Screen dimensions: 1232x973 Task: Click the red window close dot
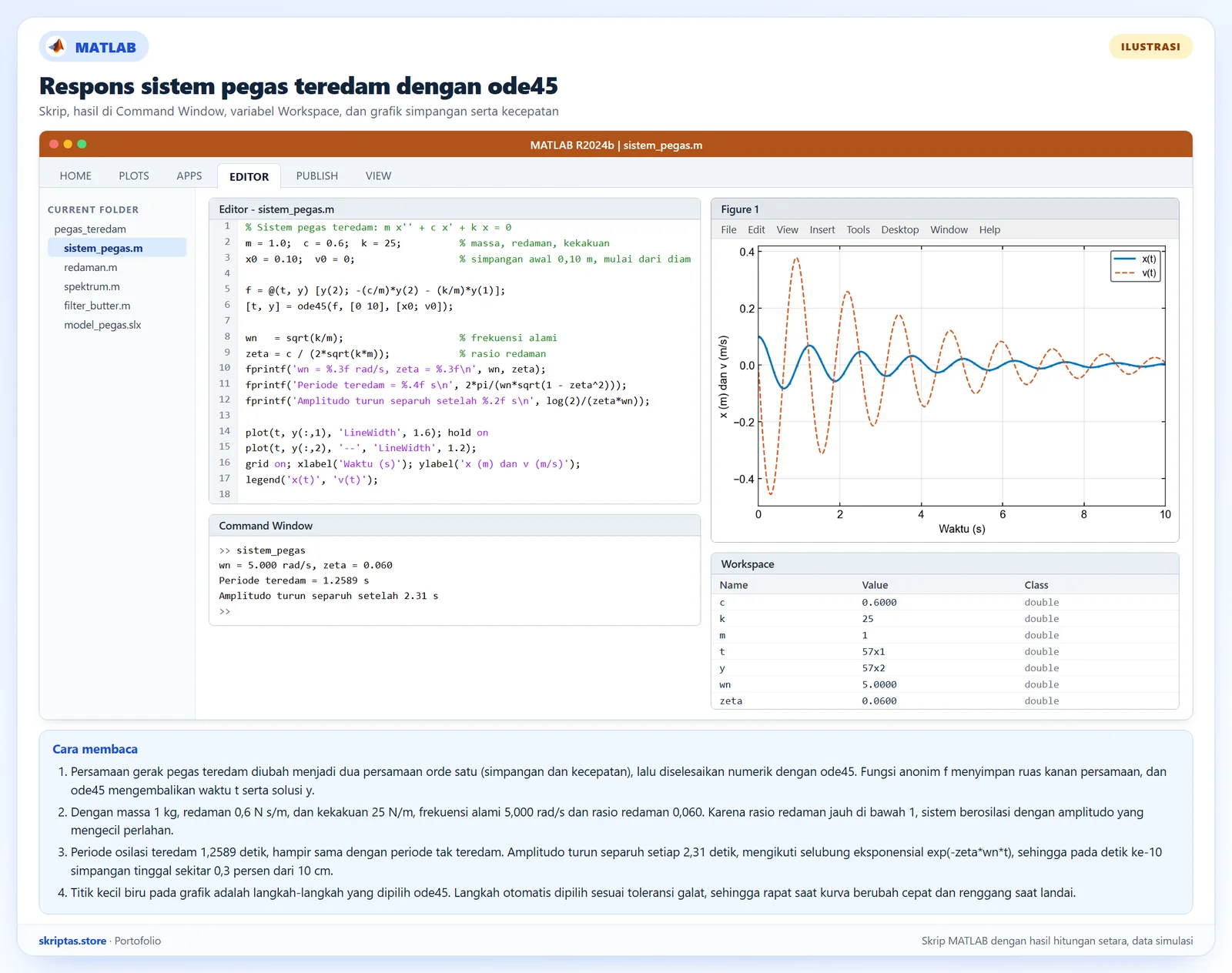[54, 144]
